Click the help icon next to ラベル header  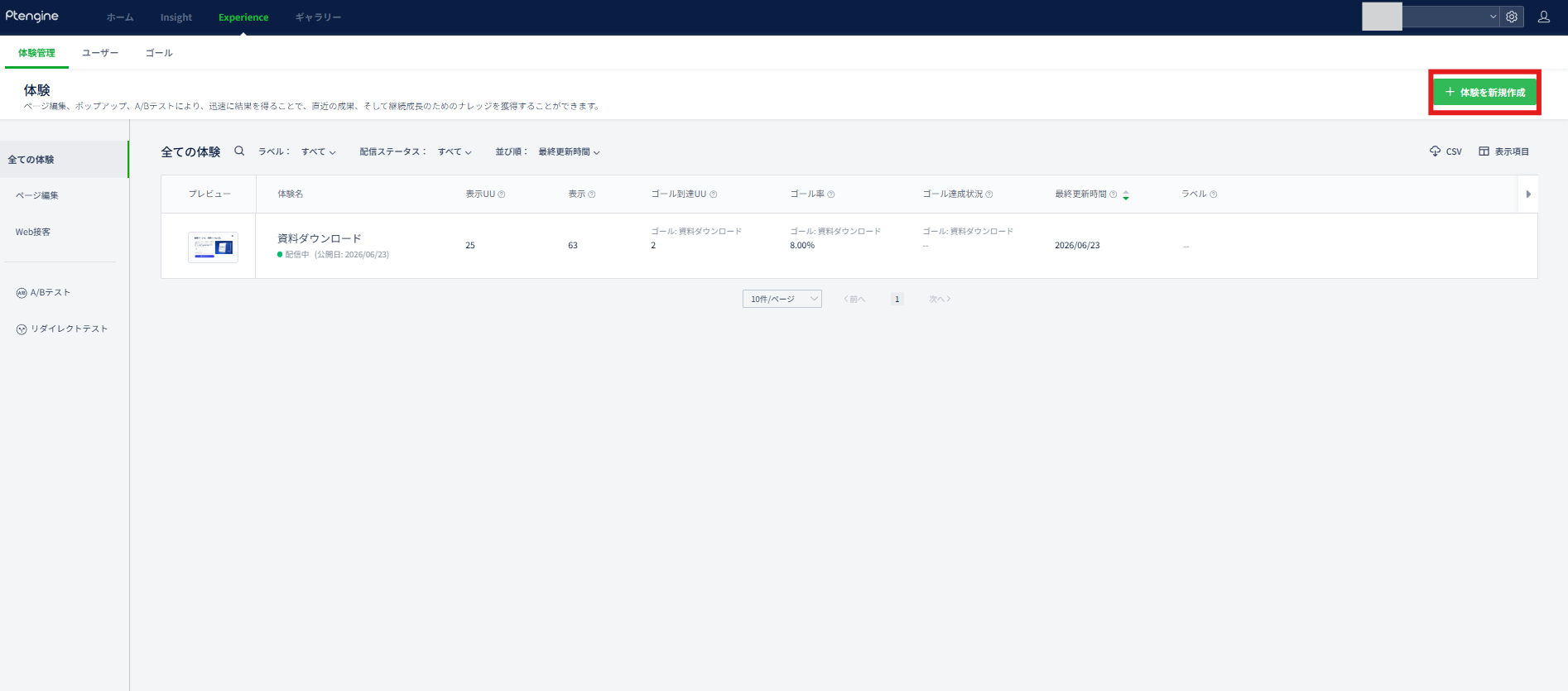1214,194
